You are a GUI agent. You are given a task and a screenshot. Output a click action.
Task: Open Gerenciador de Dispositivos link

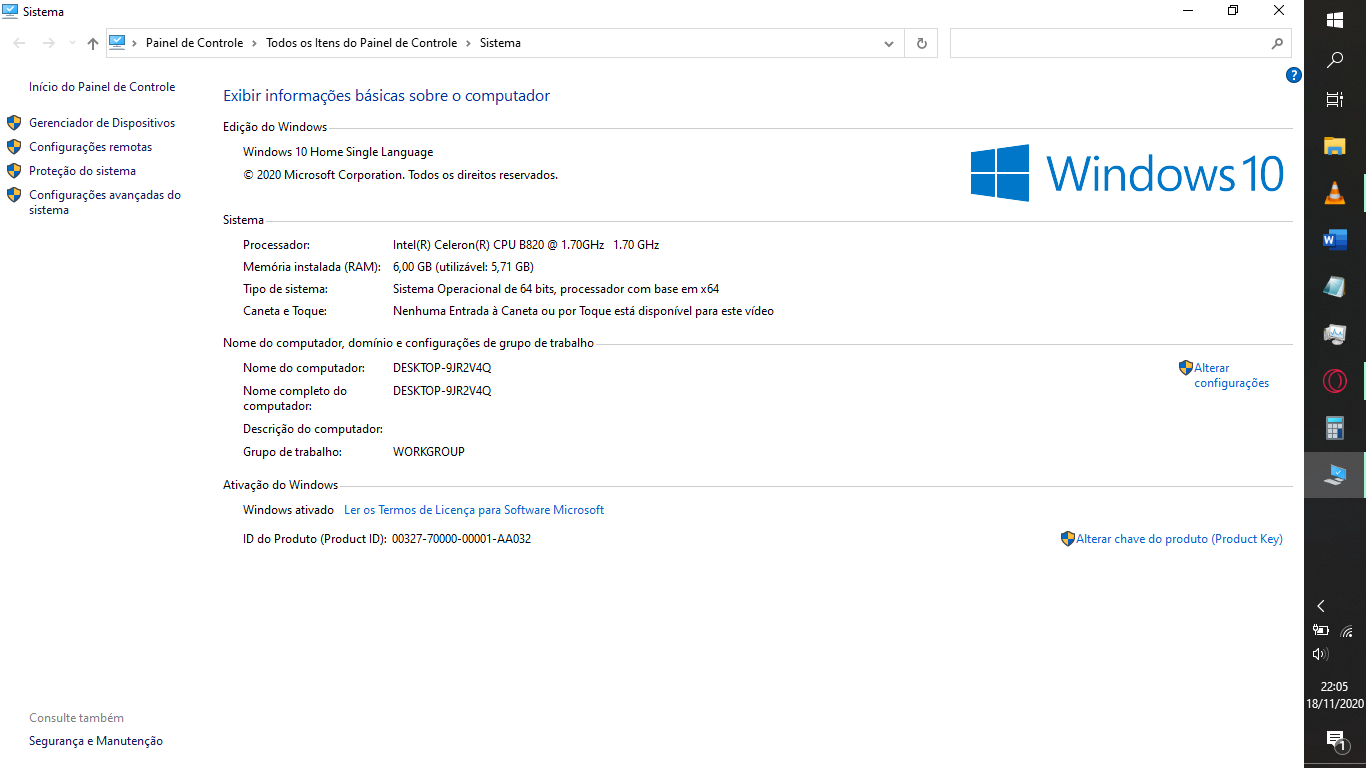coord(102,123)
